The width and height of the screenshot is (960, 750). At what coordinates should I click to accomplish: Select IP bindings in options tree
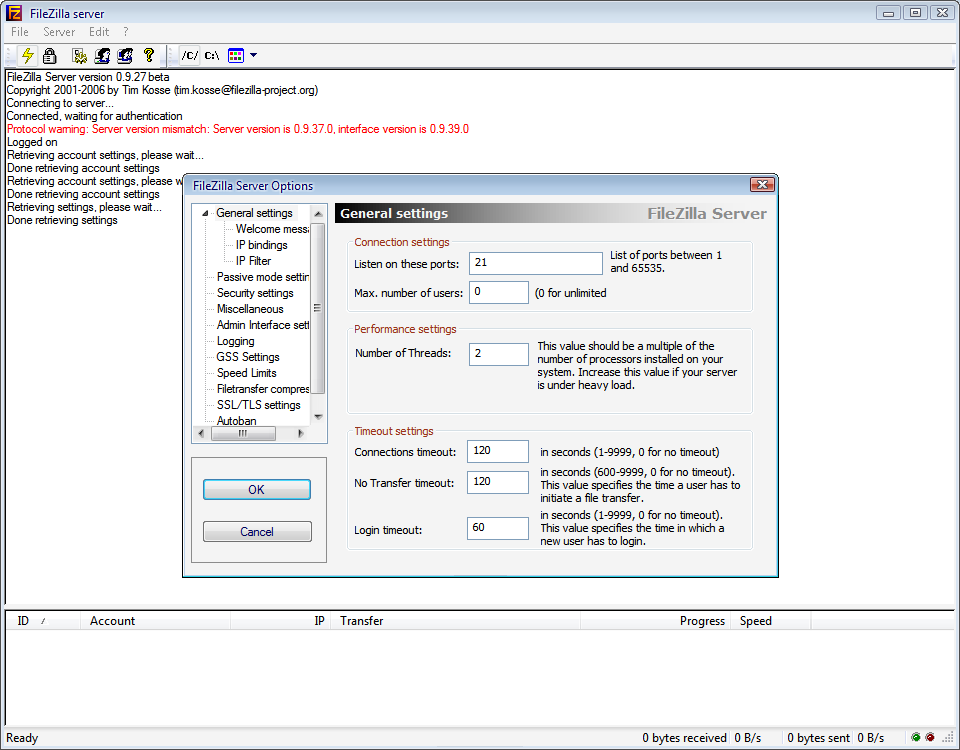pos(261,245)
